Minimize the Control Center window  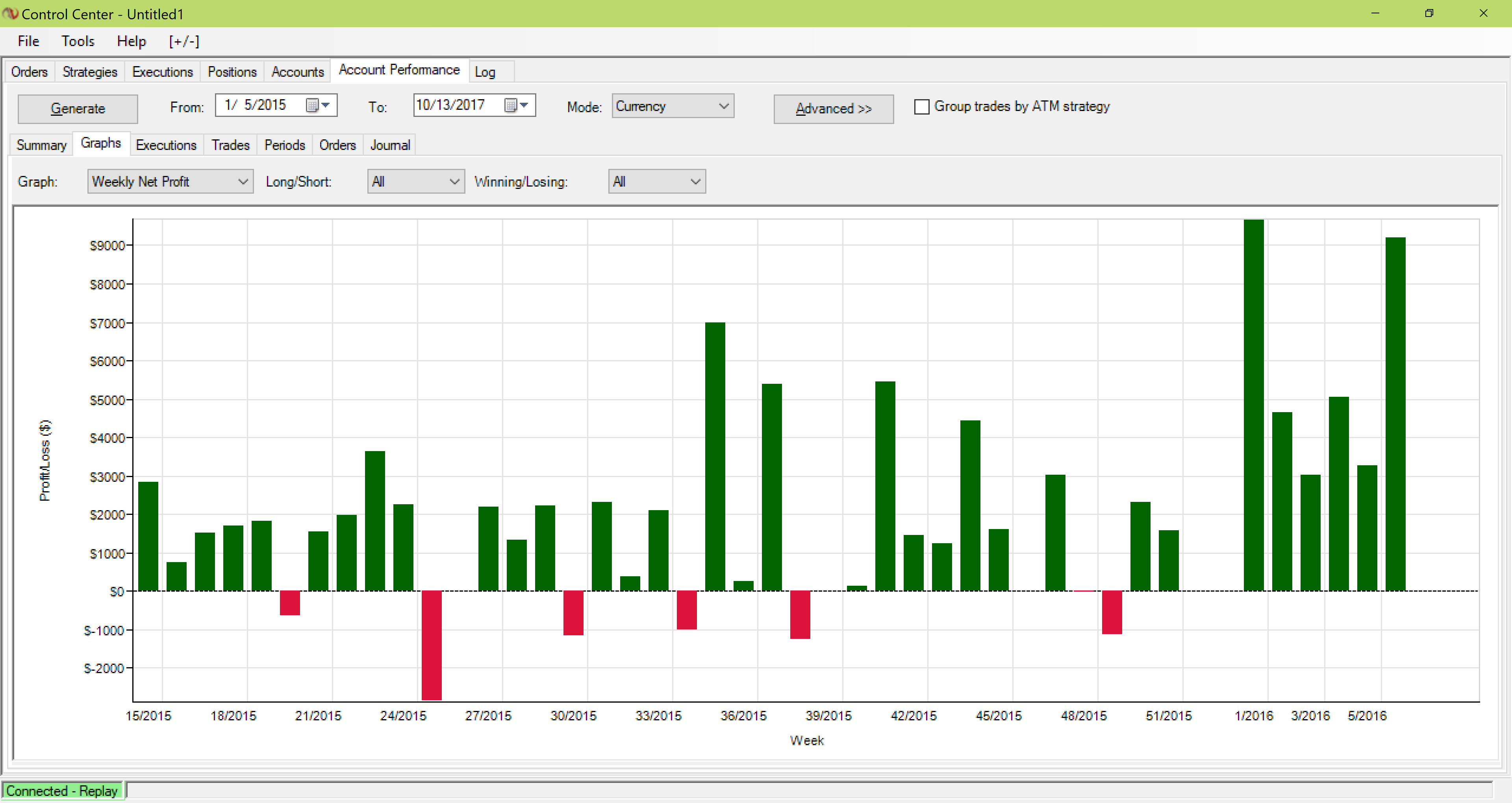click(1375, 13)
